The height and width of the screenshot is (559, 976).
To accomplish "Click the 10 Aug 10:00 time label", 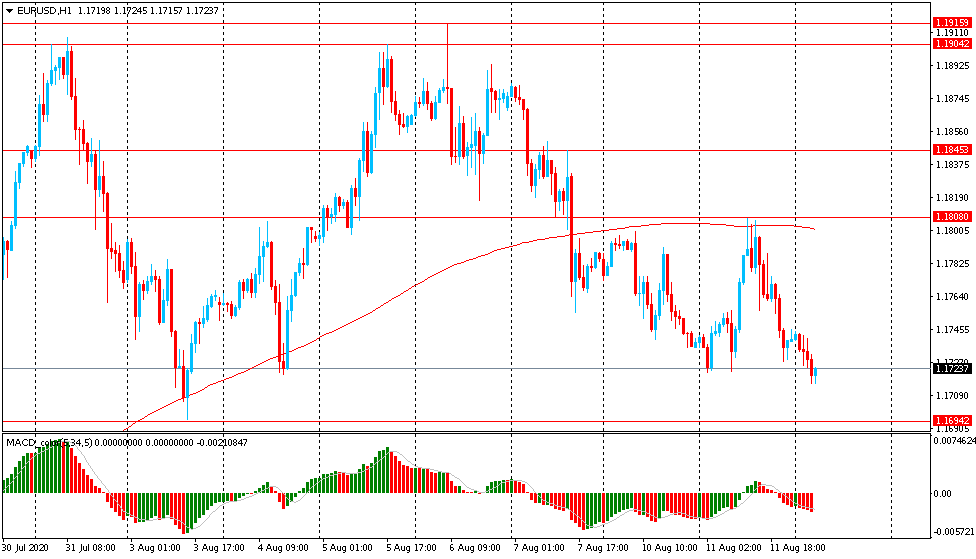I will (x=670, y=548).
